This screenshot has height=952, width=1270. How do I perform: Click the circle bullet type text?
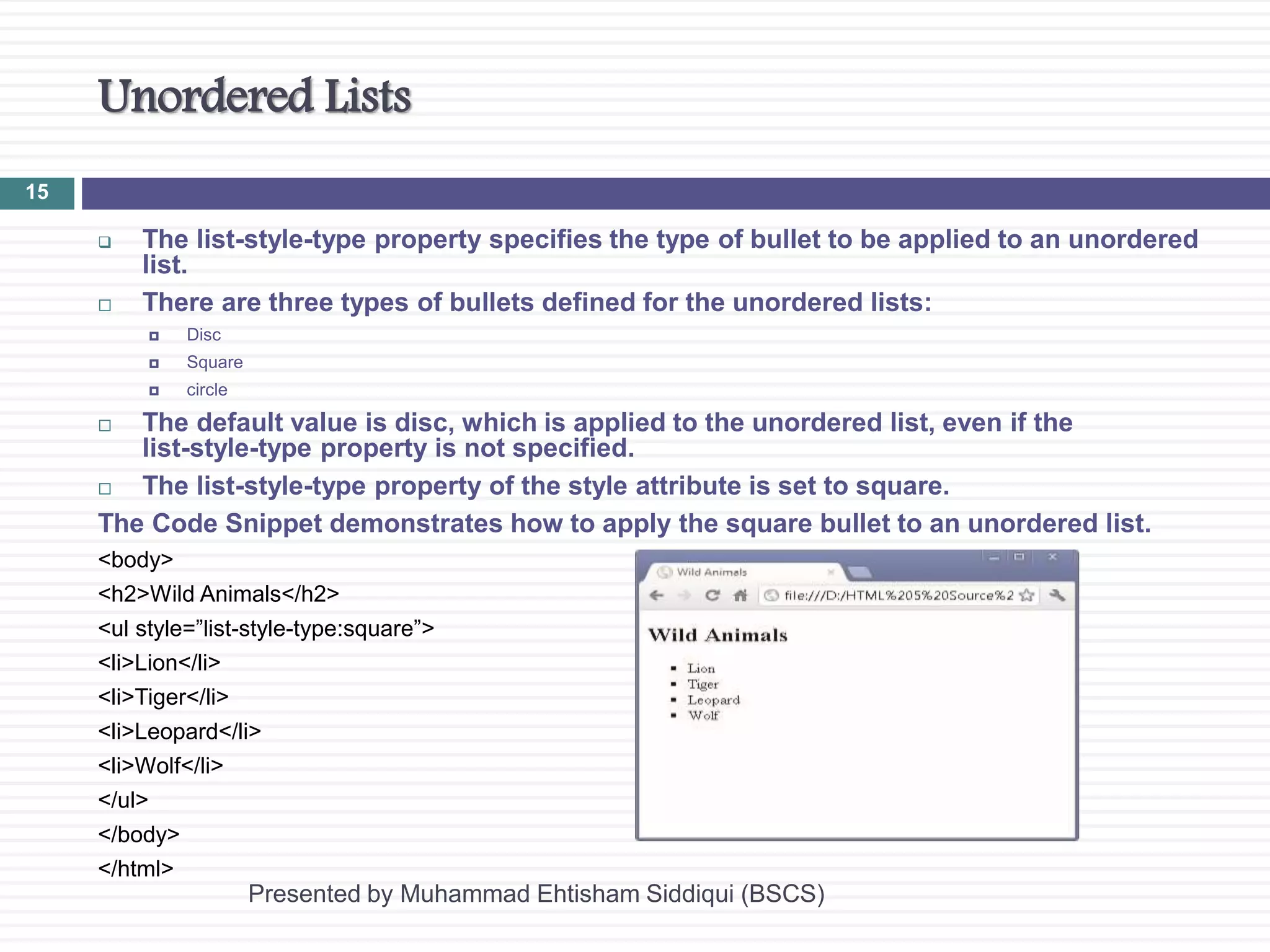207,390
